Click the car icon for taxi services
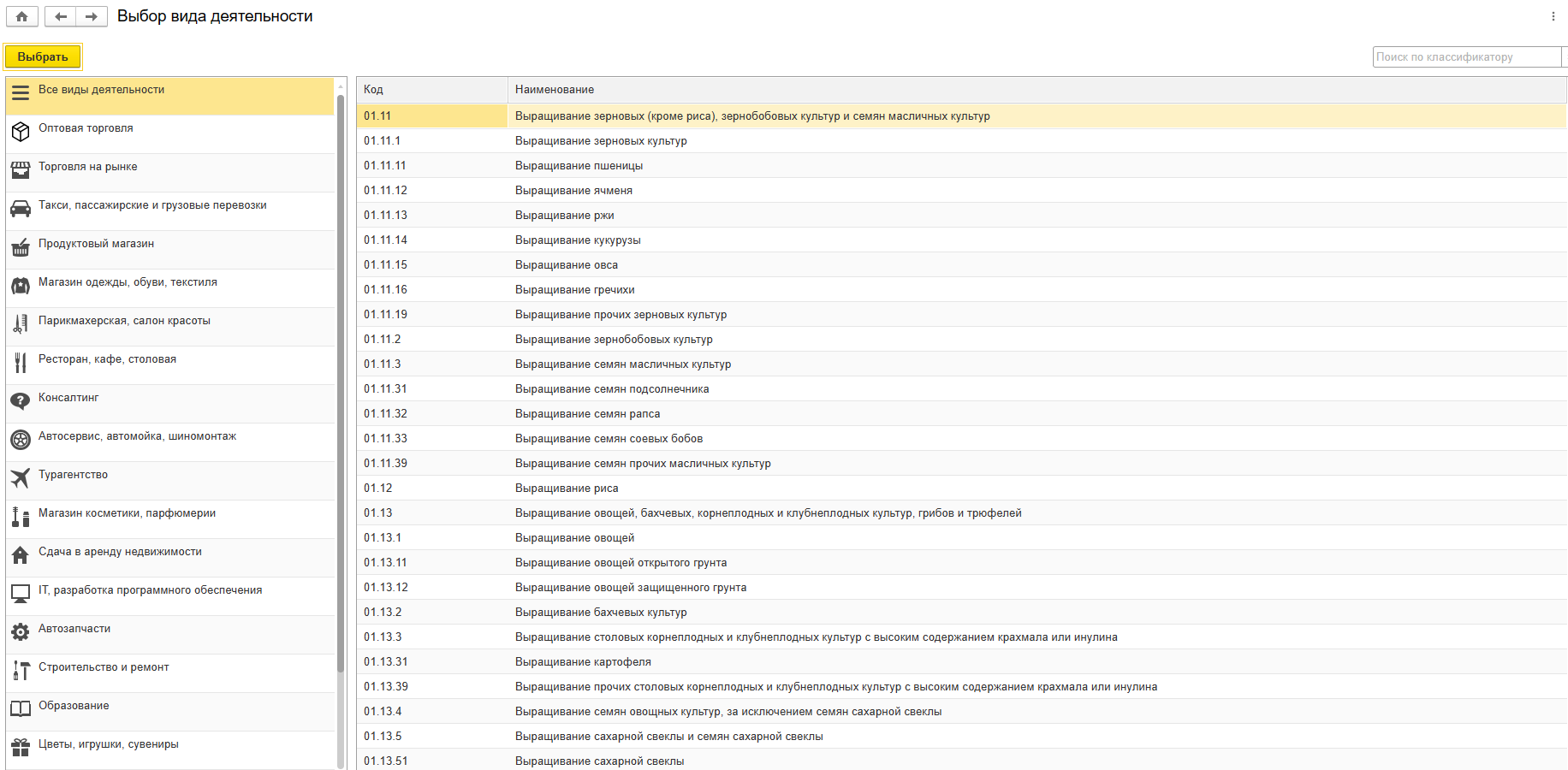The image size is (1568, 770). pos(21,209)
